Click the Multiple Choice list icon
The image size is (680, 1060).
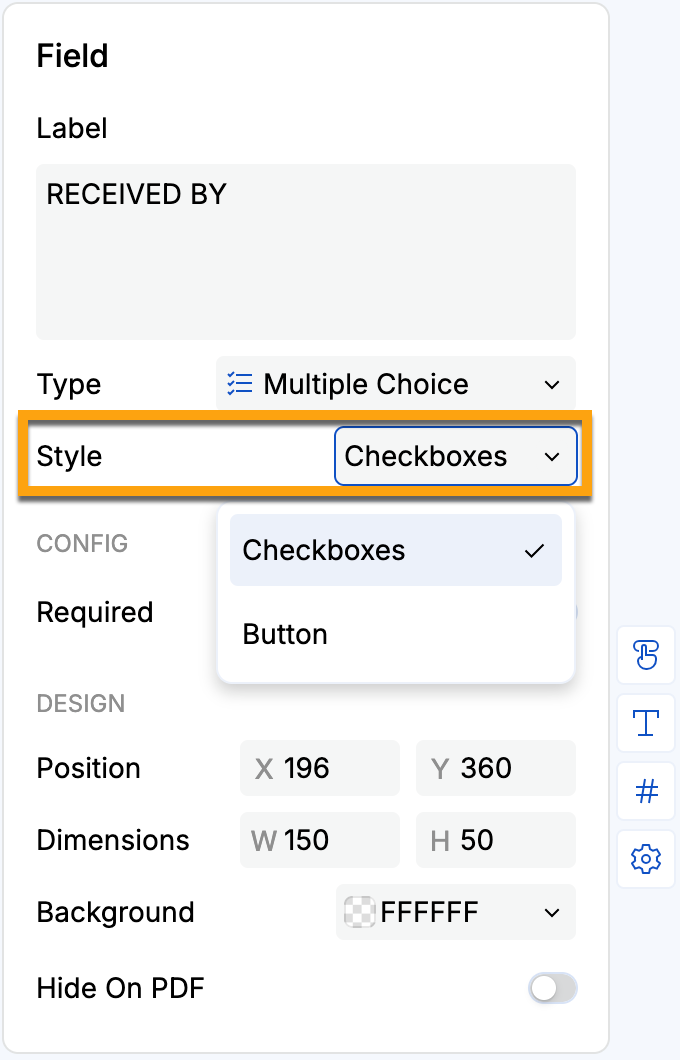[x=240, y=384]
